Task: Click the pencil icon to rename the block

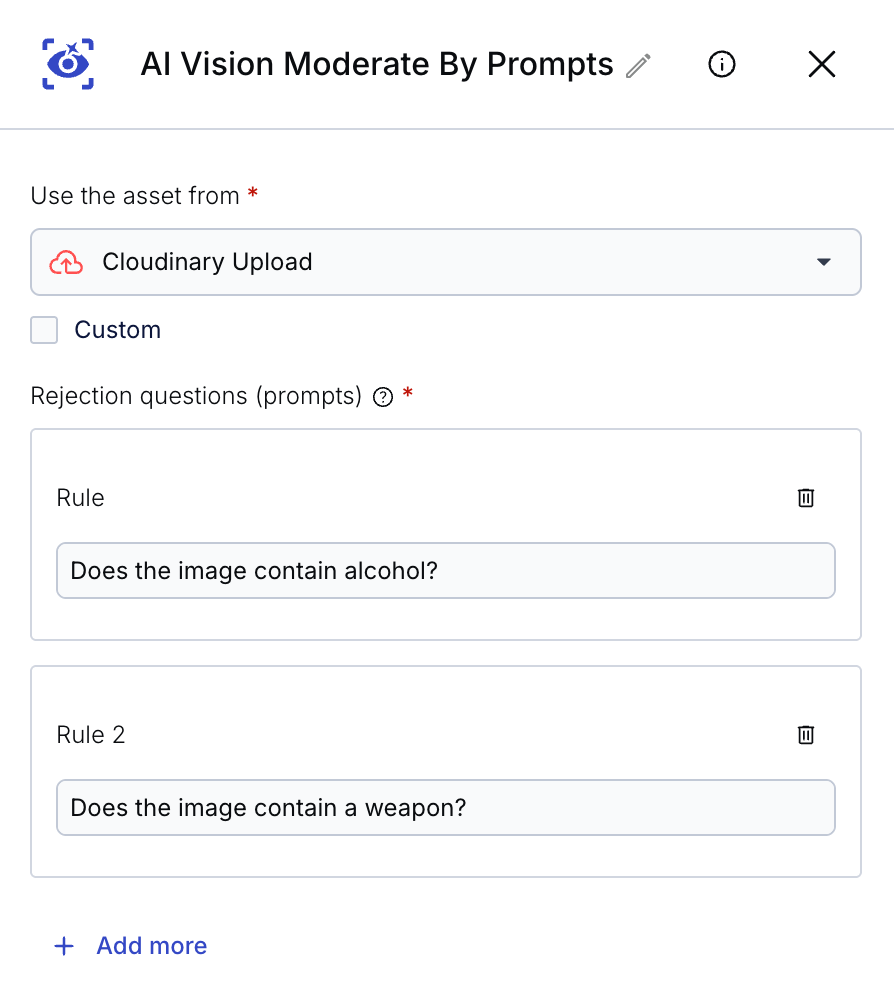Action: [x=638, y=66]
